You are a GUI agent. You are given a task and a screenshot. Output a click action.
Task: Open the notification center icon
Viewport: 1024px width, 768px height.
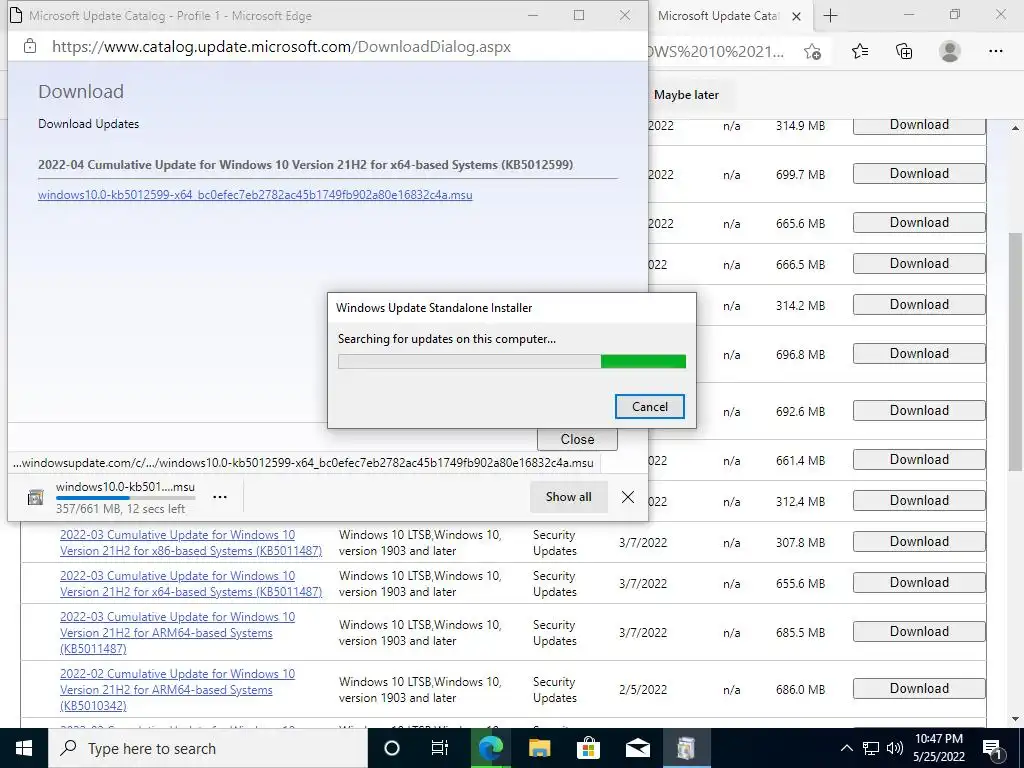[x=993, y=748]
